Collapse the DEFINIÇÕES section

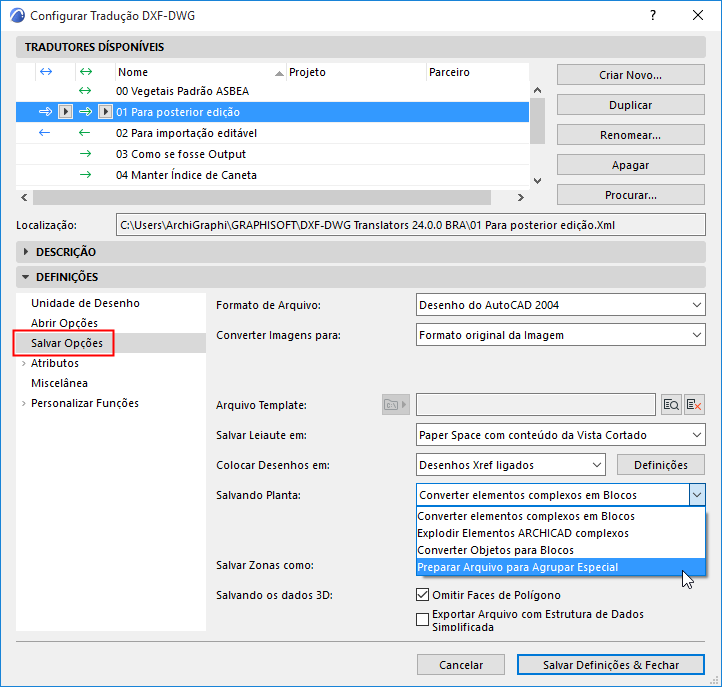click(x=26, y=277)
